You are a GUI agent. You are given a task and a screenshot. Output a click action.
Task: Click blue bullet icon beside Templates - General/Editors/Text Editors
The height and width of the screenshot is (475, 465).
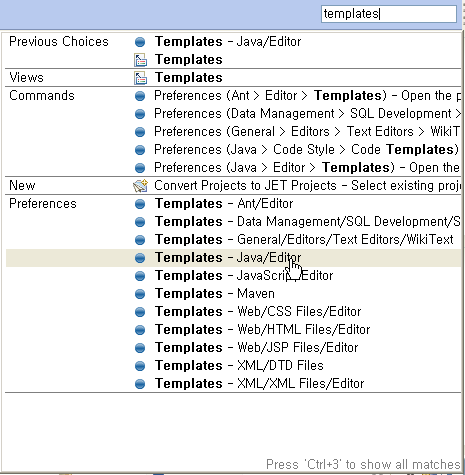point(140,240)
